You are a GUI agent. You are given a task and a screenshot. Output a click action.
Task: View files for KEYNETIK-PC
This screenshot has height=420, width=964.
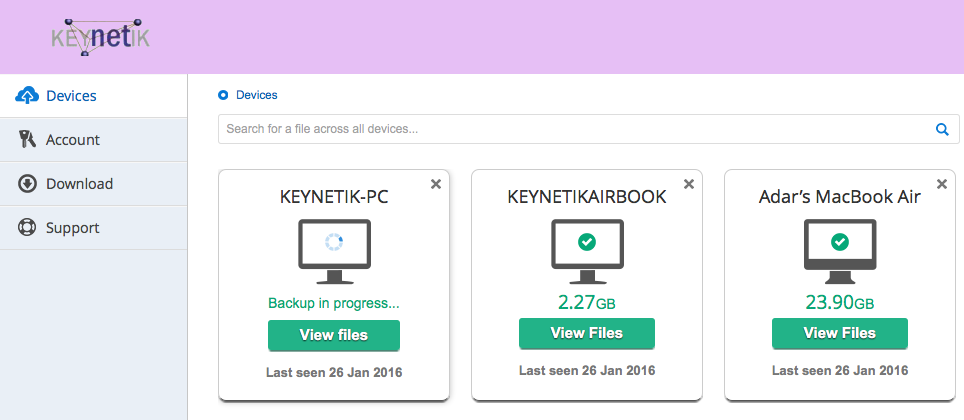(334, 335)
